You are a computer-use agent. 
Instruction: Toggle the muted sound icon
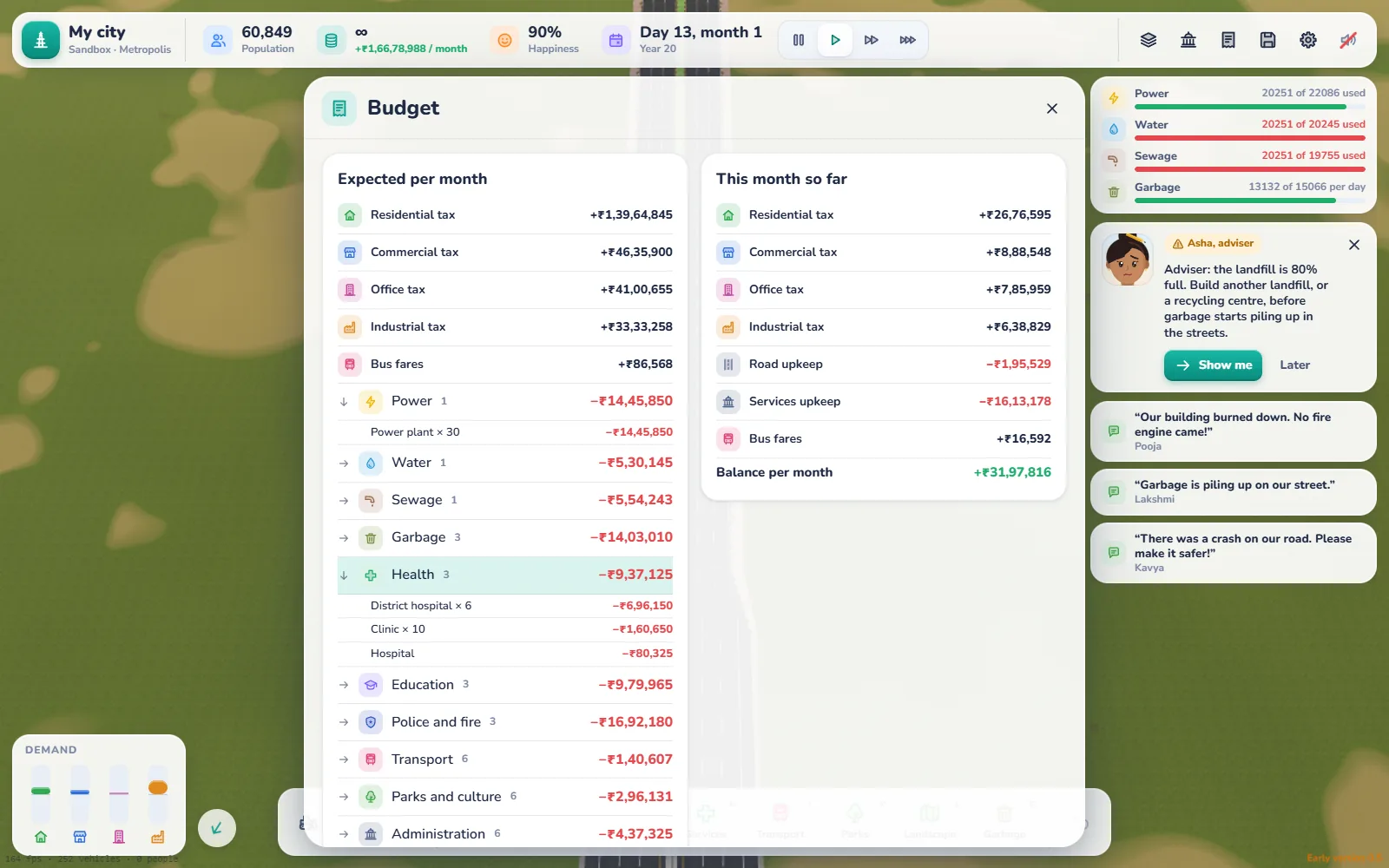[1348, 40]
